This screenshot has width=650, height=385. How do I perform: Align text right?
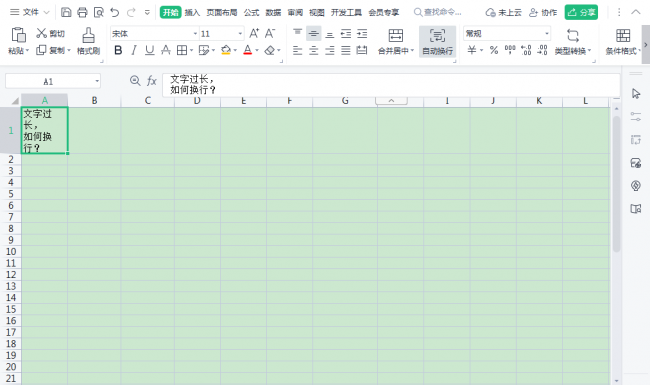[330, 51]
